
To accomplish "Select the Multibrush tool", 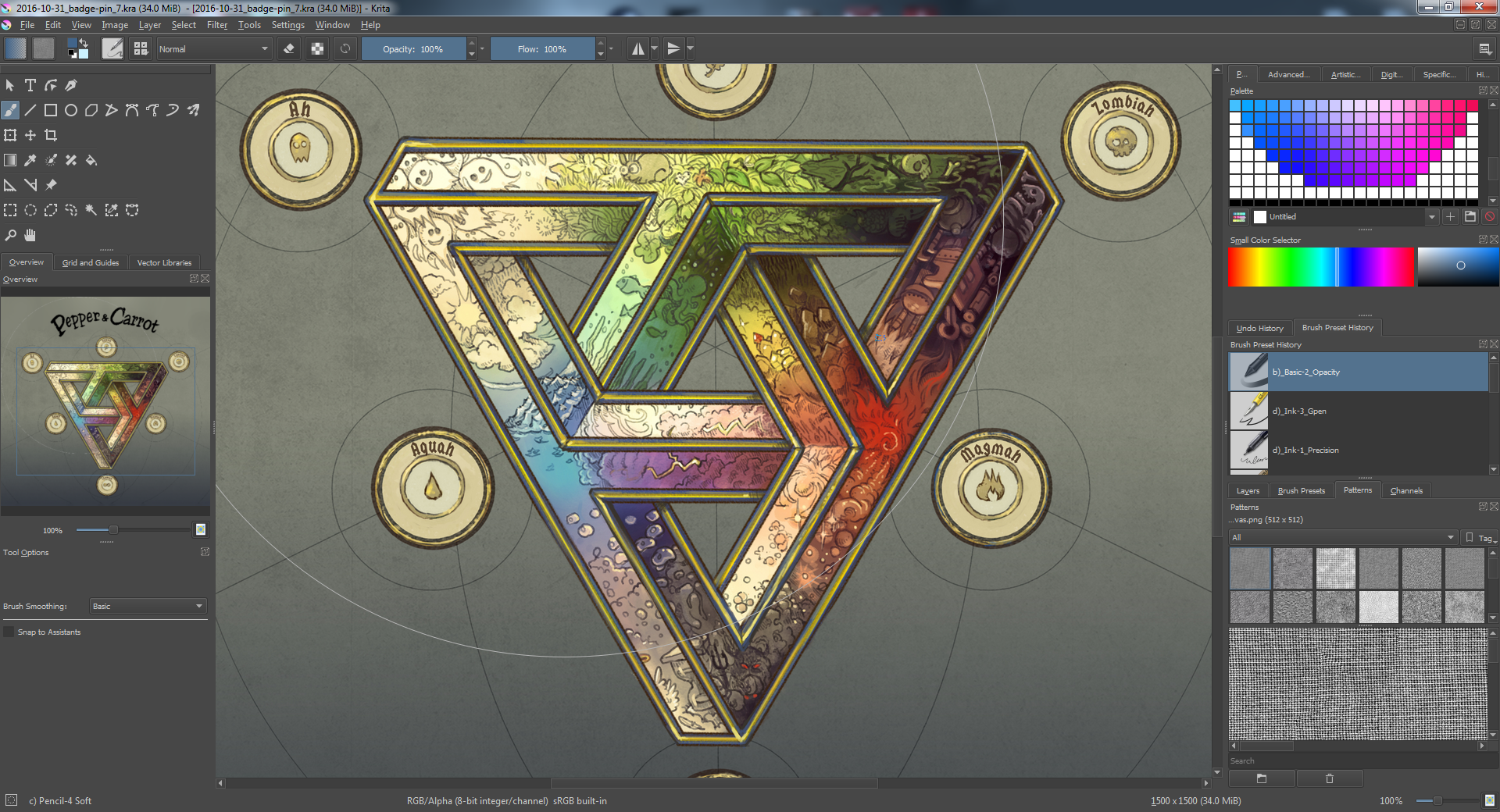I will [193, 110].
